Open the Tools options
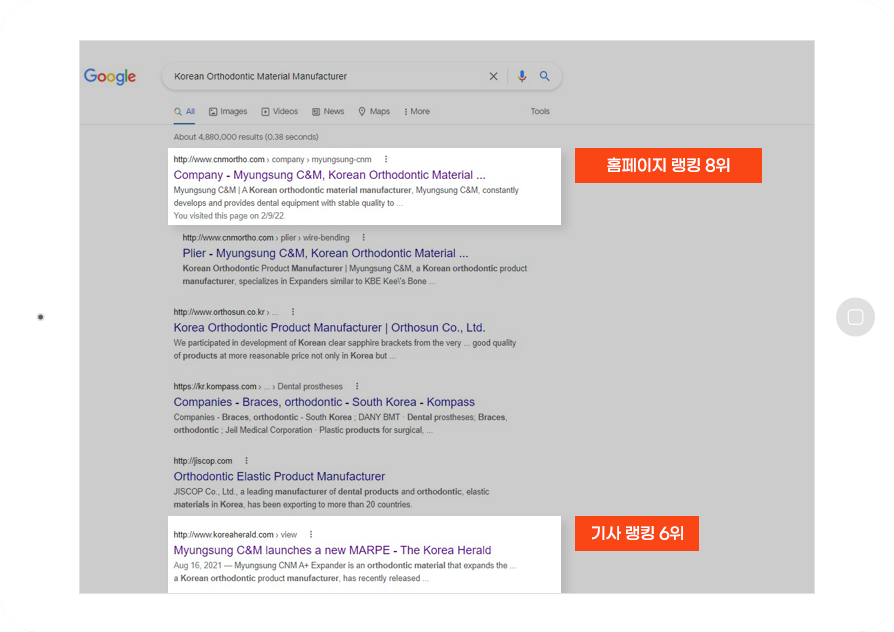This screenshot has height=632, width=894. point(540,111)
